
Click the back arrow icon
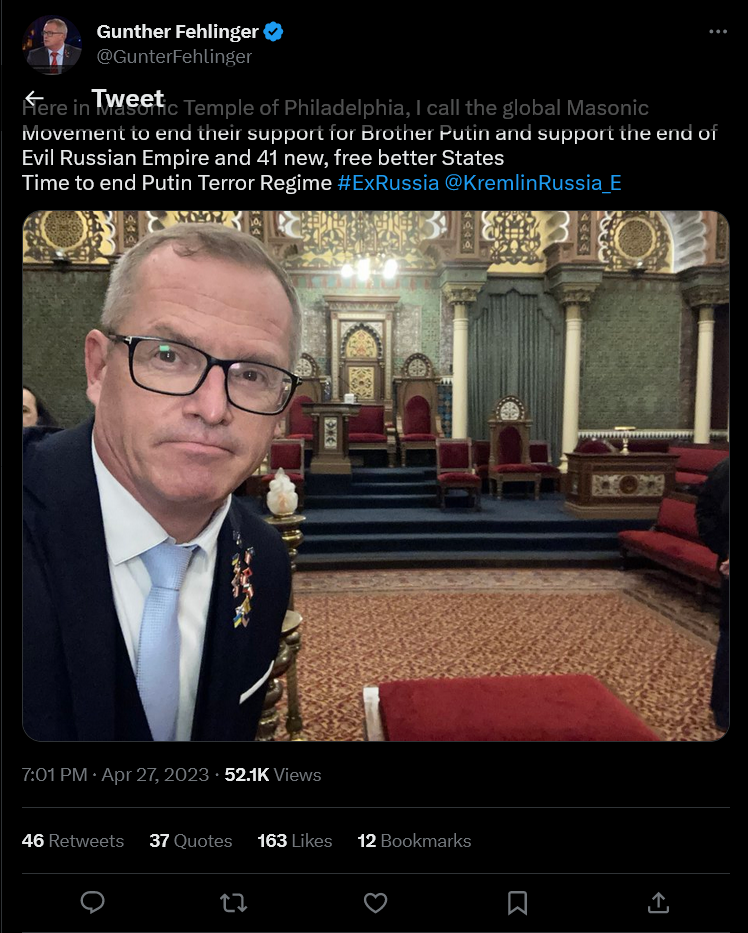(x=35, y=98)
